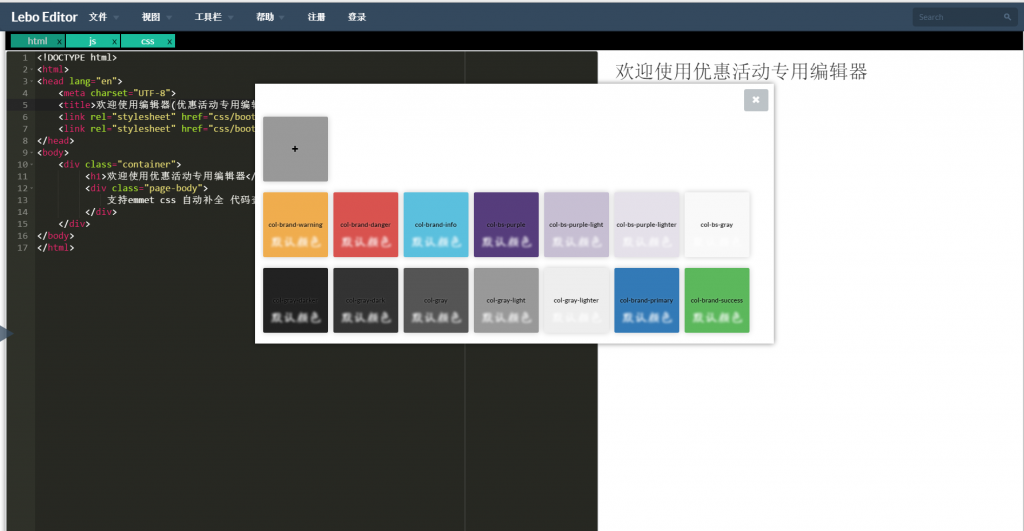Click the plus tile to add color

click(295, 149)
